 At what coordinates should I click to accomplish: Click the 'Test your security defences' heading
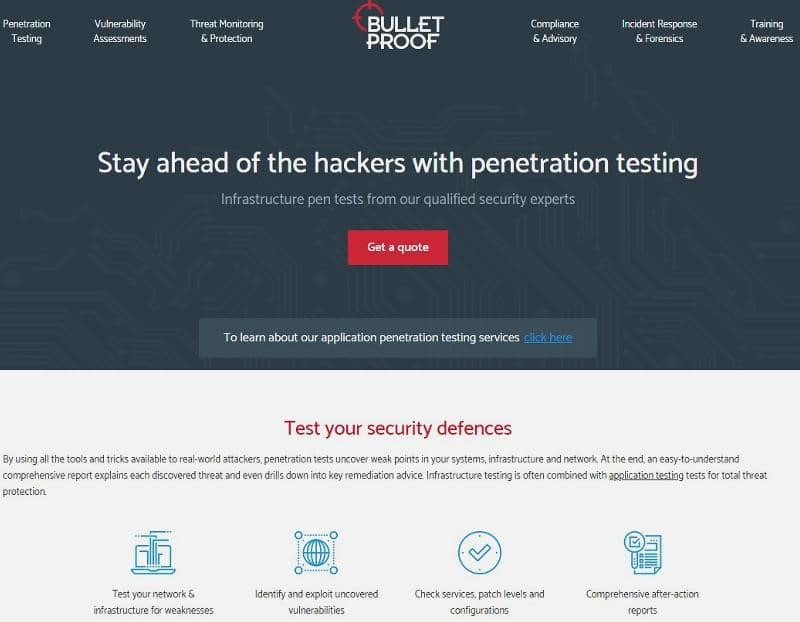tap(398, 429)
